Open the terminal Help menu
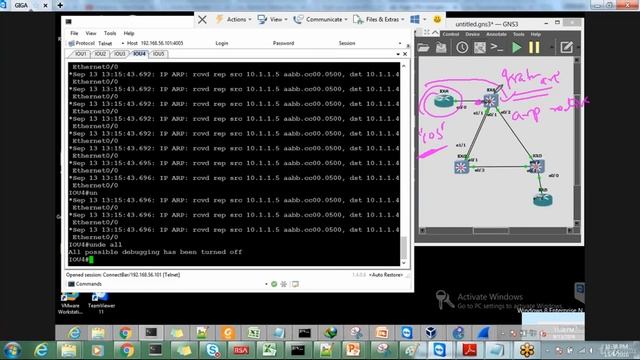The width and height of the screenshot is (640, 360). coord(129,33)
